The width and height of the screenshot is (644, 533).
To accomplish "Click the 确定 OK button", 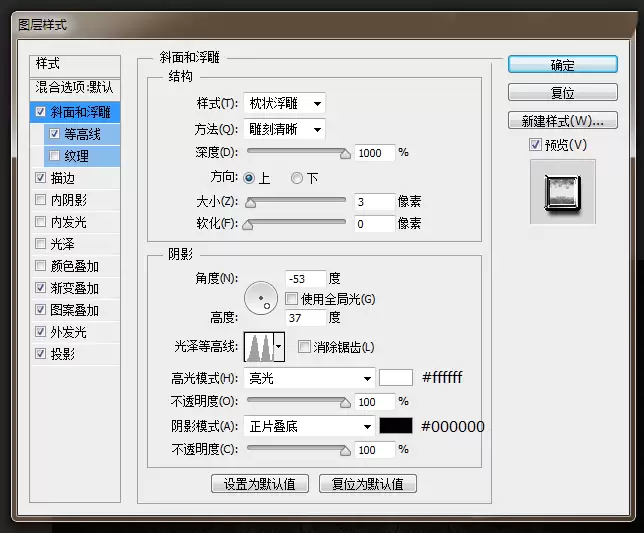I will [x=563, y=64].
